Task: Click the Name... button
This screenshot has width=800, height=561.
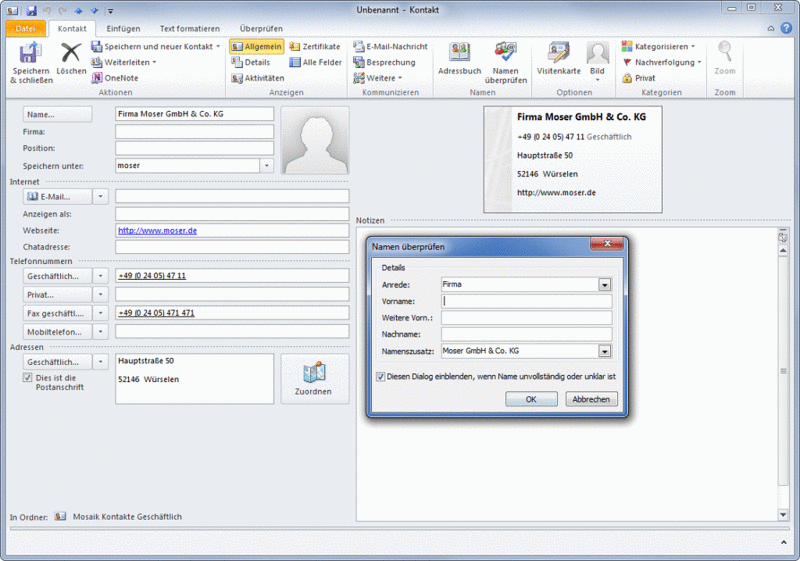Action: [x=58, y=114]
